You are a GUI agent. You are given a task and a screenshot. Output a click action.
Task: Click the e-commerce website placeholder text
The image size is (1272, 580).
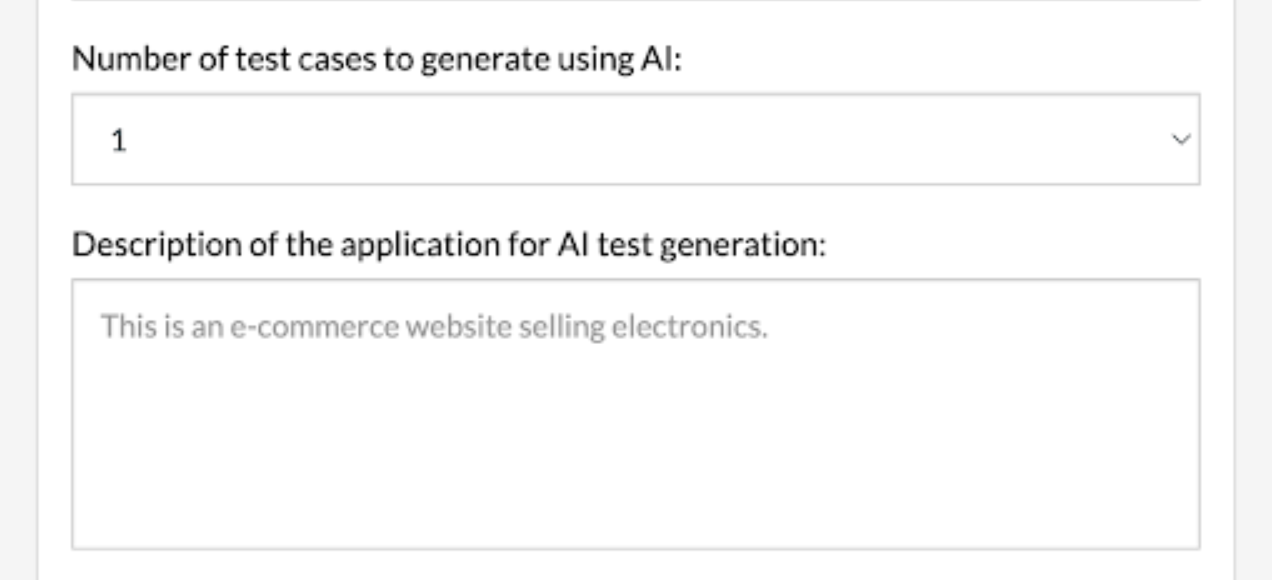(x=433, y=327)
